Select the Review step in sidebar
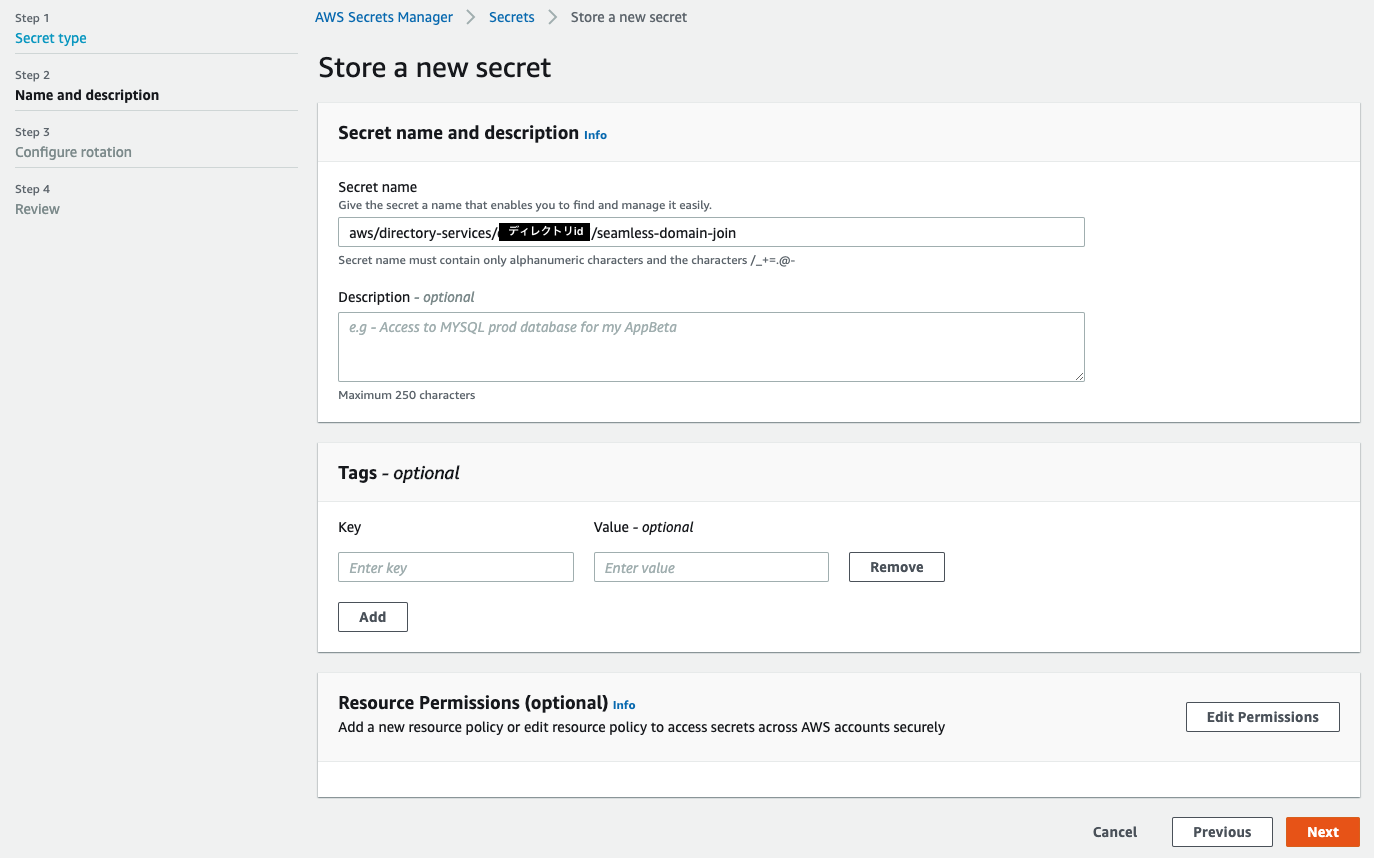The image size is (1374, 858). tap(37, 209)
